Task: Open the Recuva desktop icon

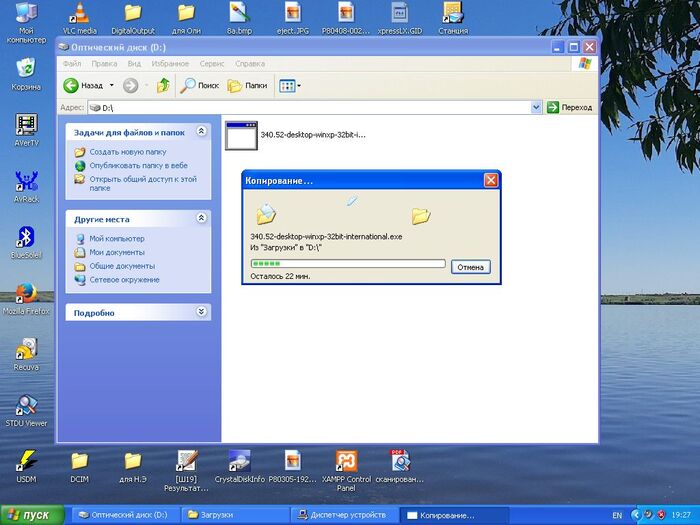Action: point(26,348)
